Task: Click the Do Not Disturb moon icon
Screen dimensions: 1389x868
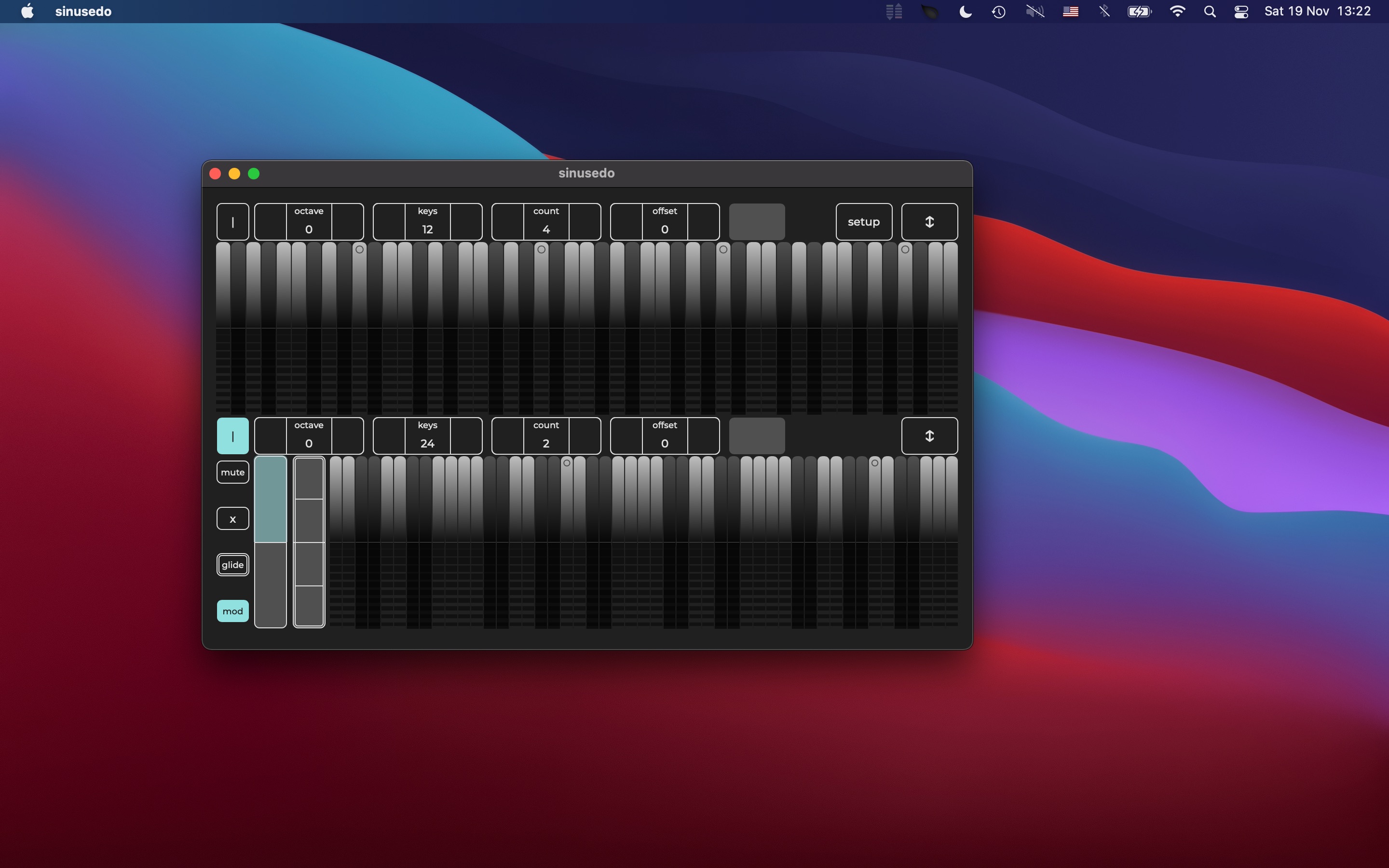Action: (x=966, y=12)
